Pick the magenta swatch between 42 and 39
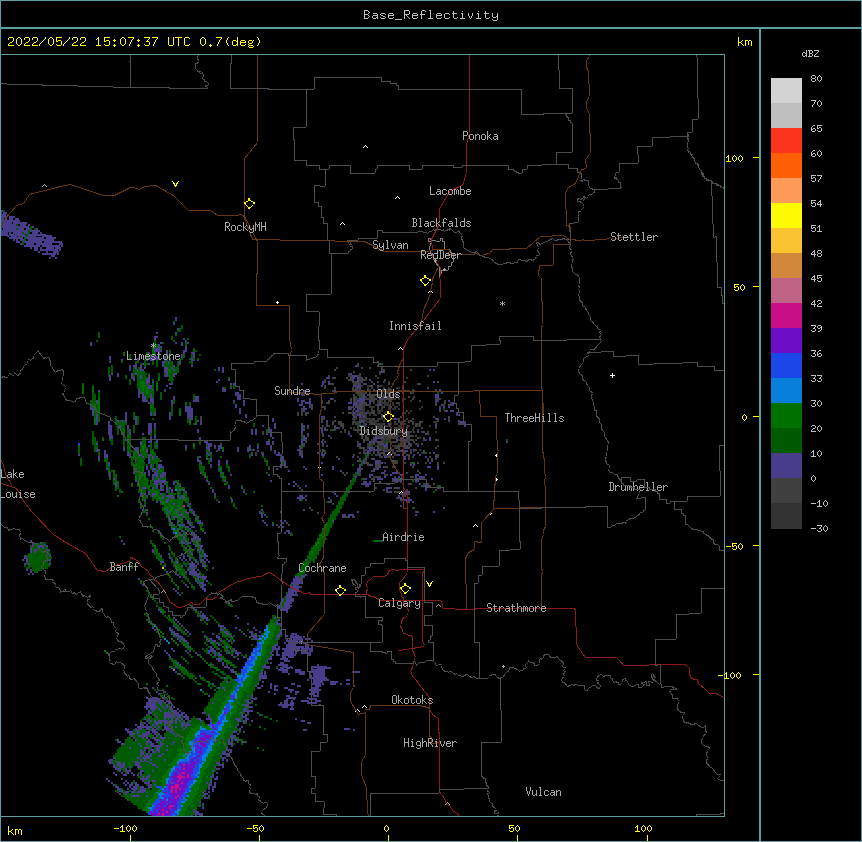Screen dimensions: 862x842 (786, 315)
